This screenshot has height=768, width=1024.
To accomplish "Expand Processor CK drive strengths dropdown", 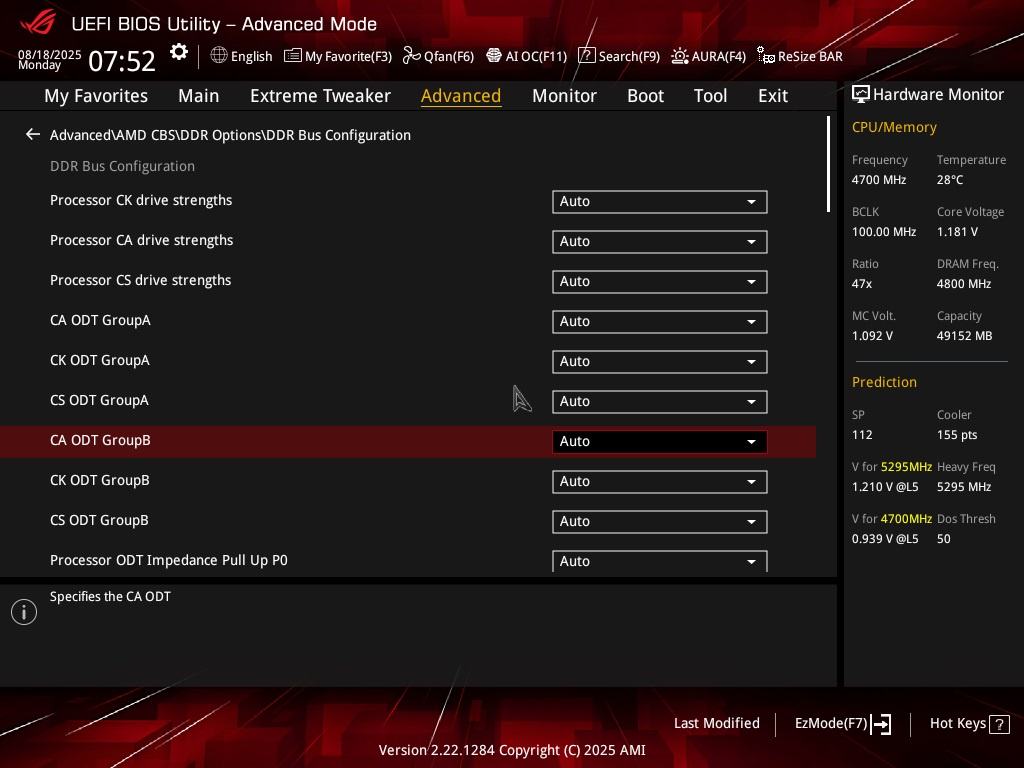I will [x=659, y=201].
